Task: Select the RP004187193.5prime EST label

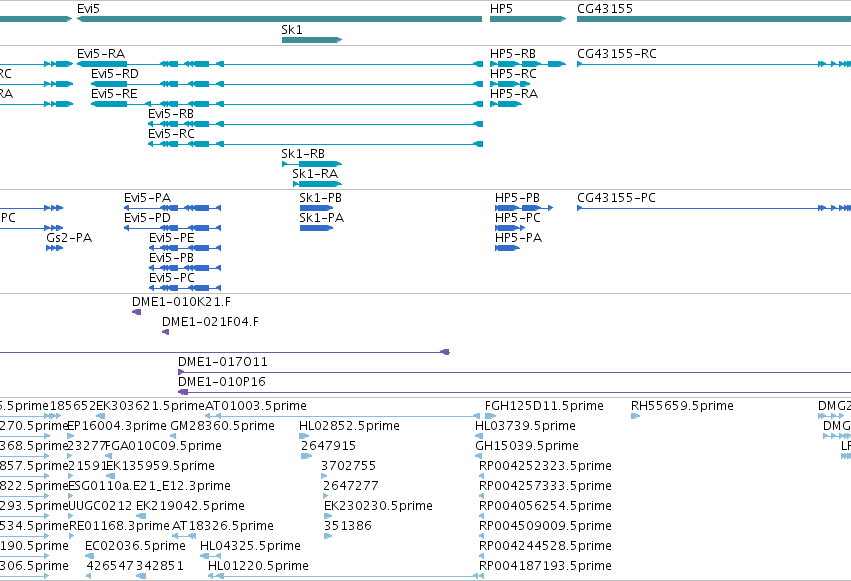Action: click(x=545, y=566)
